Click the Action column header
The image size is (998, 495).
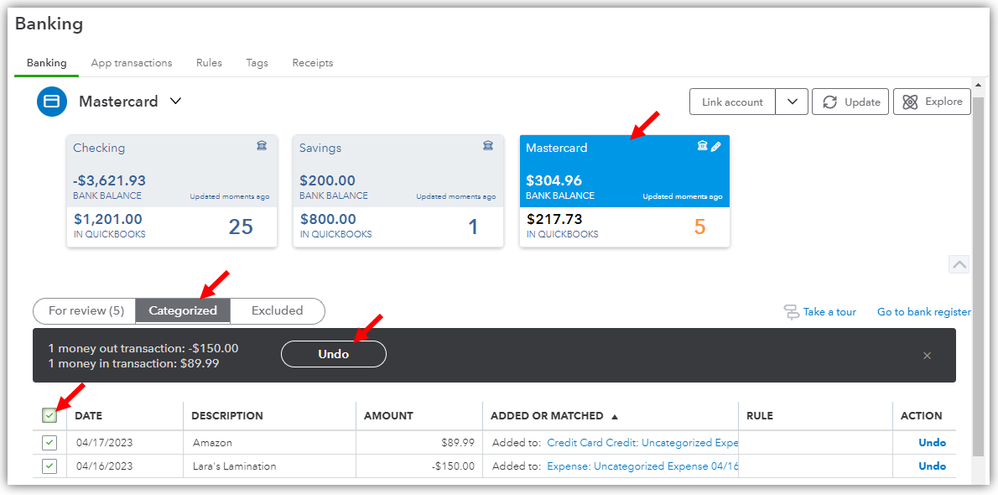point(921,416)
